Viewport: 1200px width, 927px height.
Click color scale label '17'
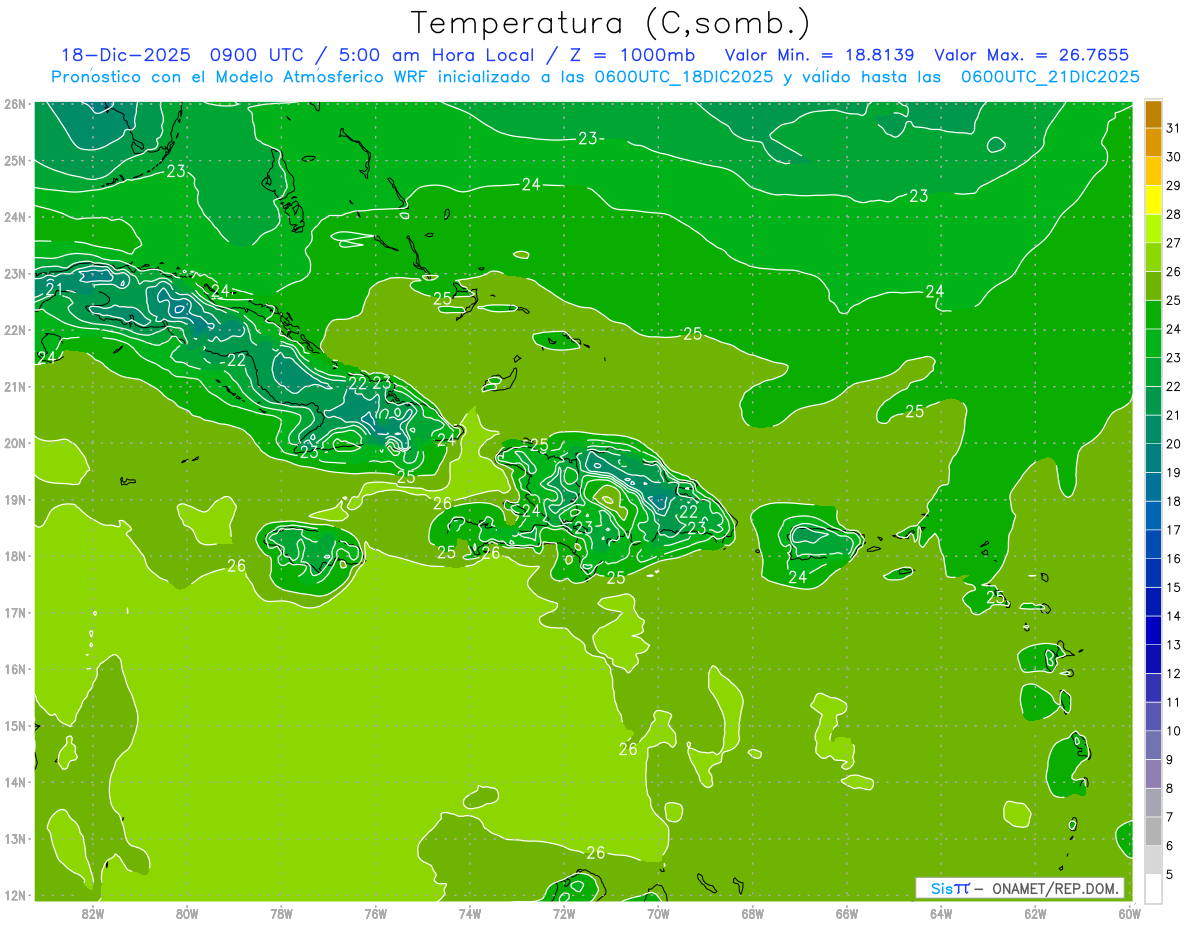coord(1173,530)
